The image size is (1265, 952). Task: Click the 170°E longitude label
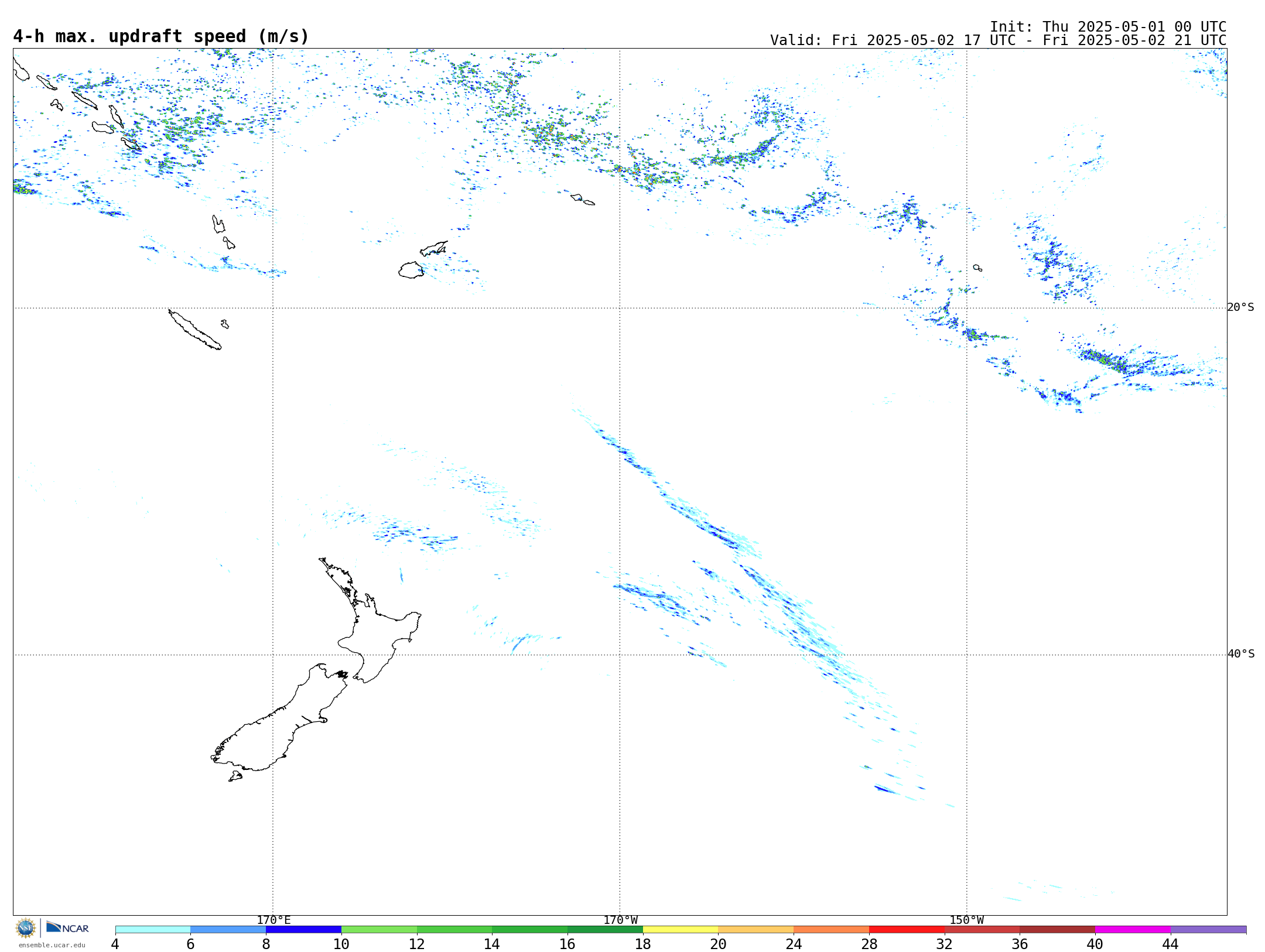tap(273, 920)
